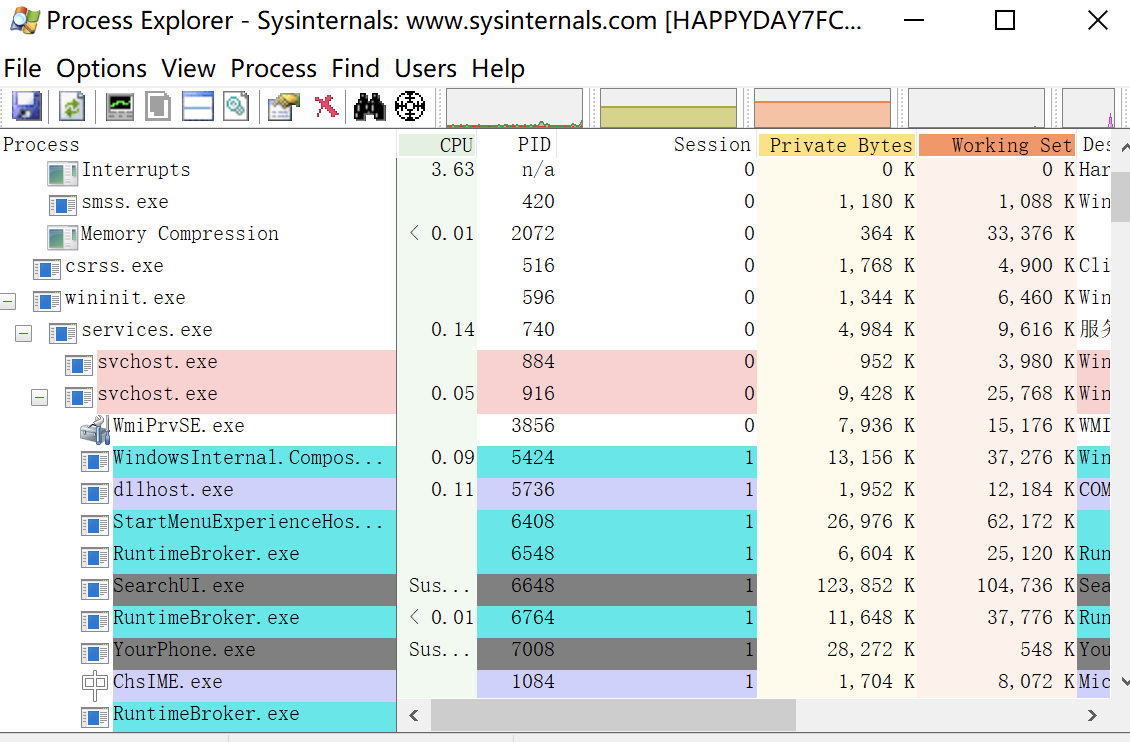1130x742 pixels.
Task: Click the Memory Compression row icon
Action: (x=63, y=237)
